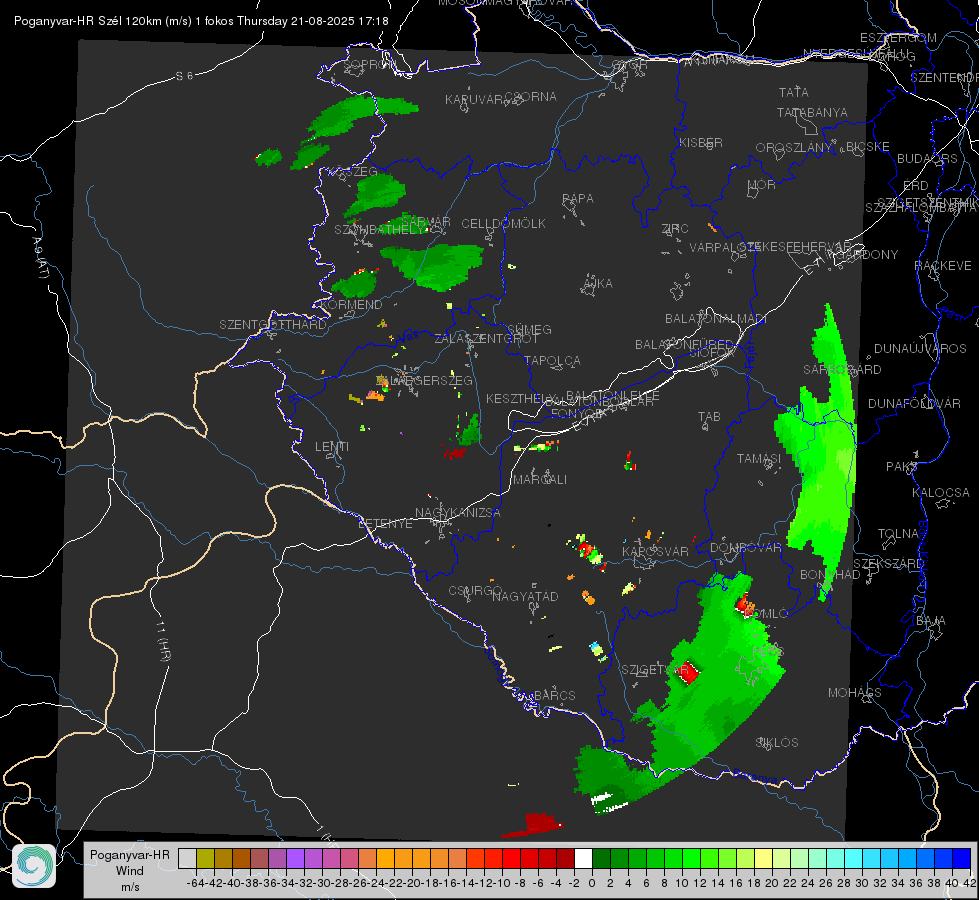The height and width of the screenshot is (900, 979).
Task: Click the SÁRBOGÁRD city label
Action: 842,370
